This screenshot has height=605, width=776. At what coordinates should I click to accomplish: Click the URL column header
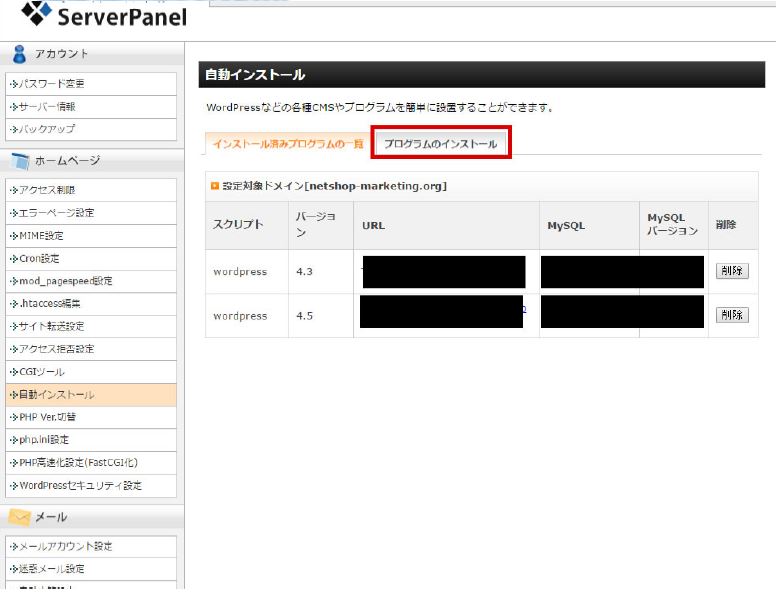click(446, 225)
